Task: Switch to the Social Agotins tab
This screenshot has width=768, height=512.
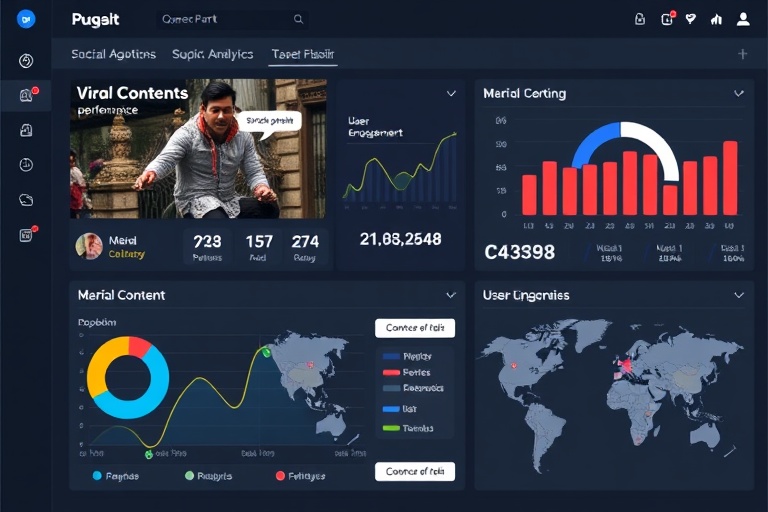Action: tap(113, 54)
